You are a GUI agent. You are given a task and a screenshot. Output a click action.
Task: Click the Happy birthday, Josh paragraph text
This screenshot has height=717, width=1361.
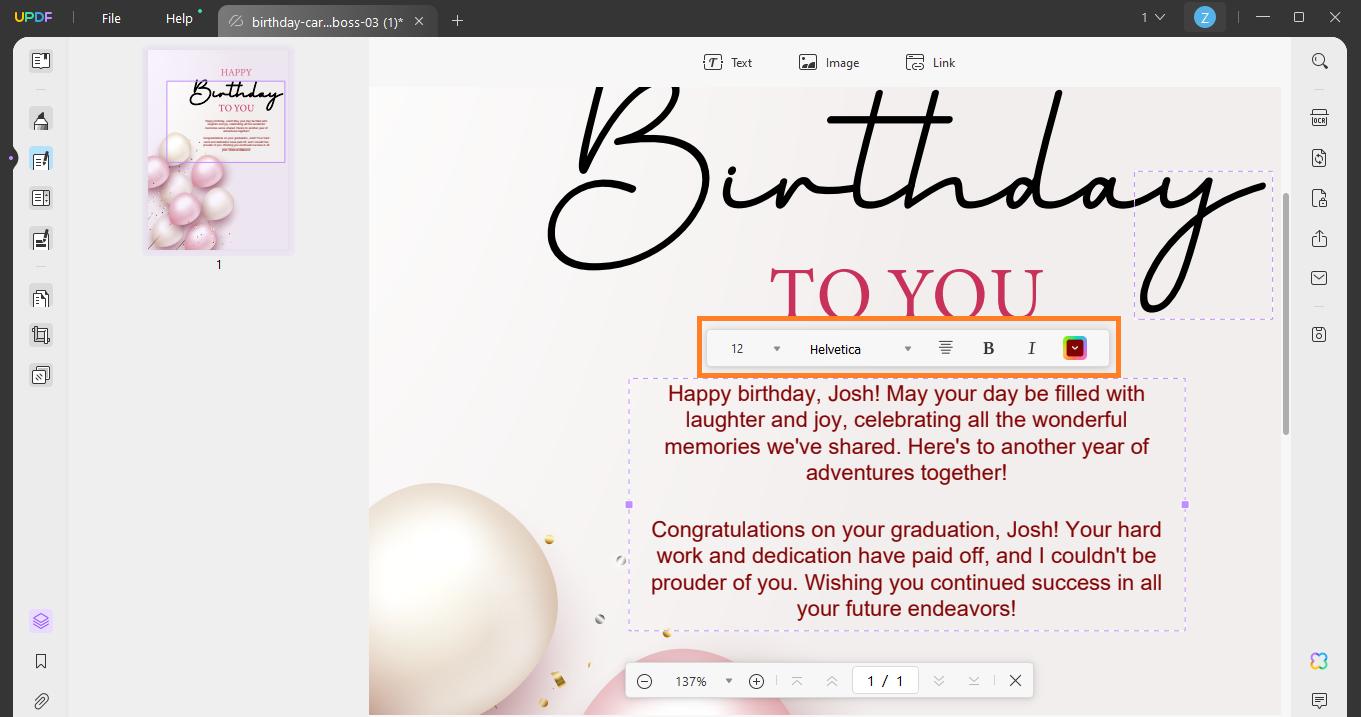pyautogui.click(x=906, y=433)
